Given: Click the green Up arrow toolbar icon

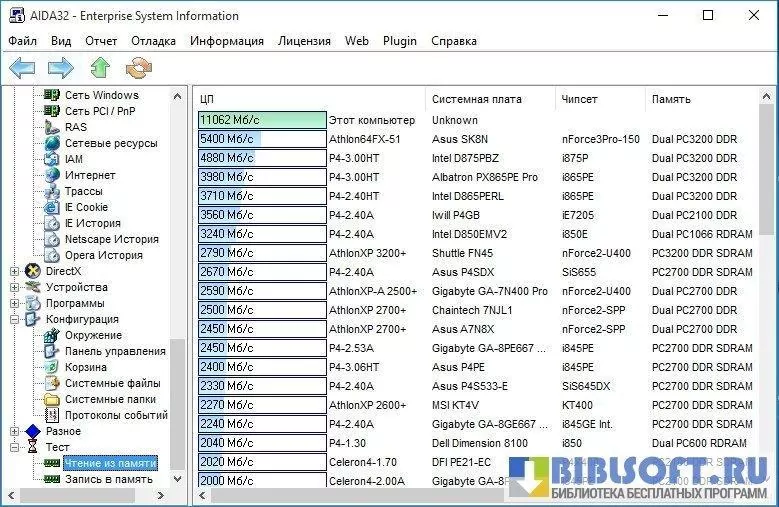Looking at the screenshot, I should (x=100, y=68).
